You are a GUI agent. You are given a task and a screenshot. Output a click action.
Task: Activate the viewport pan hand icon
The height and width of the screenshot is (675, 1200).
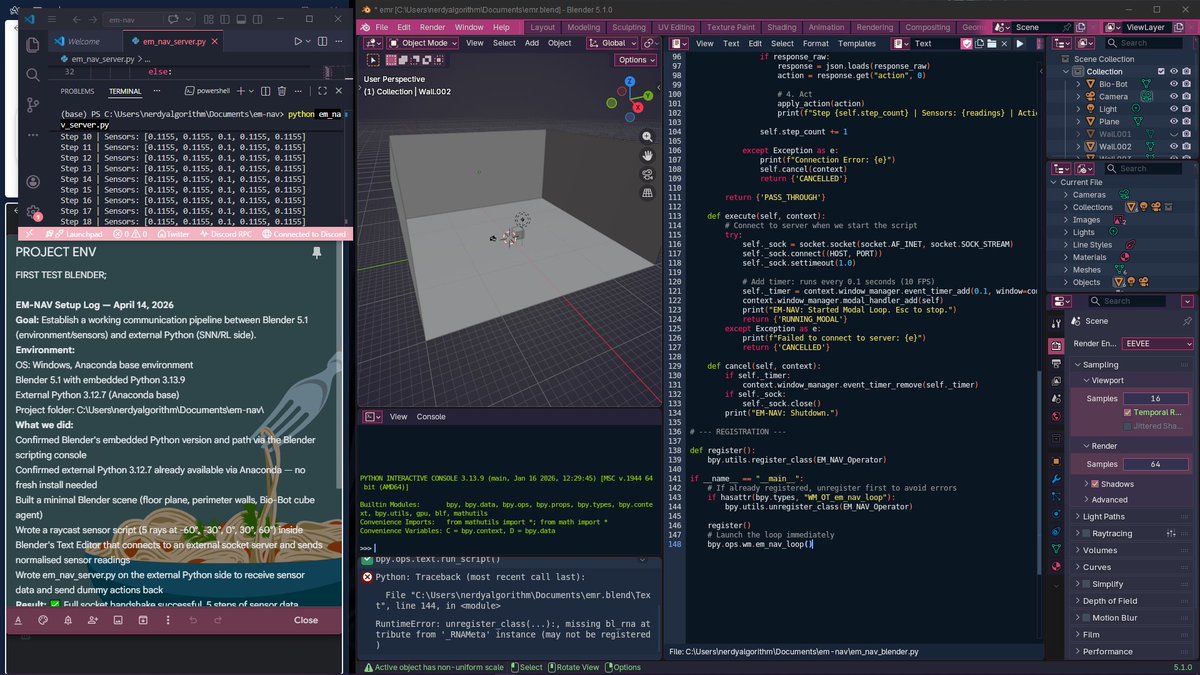[x=648, y=156]
